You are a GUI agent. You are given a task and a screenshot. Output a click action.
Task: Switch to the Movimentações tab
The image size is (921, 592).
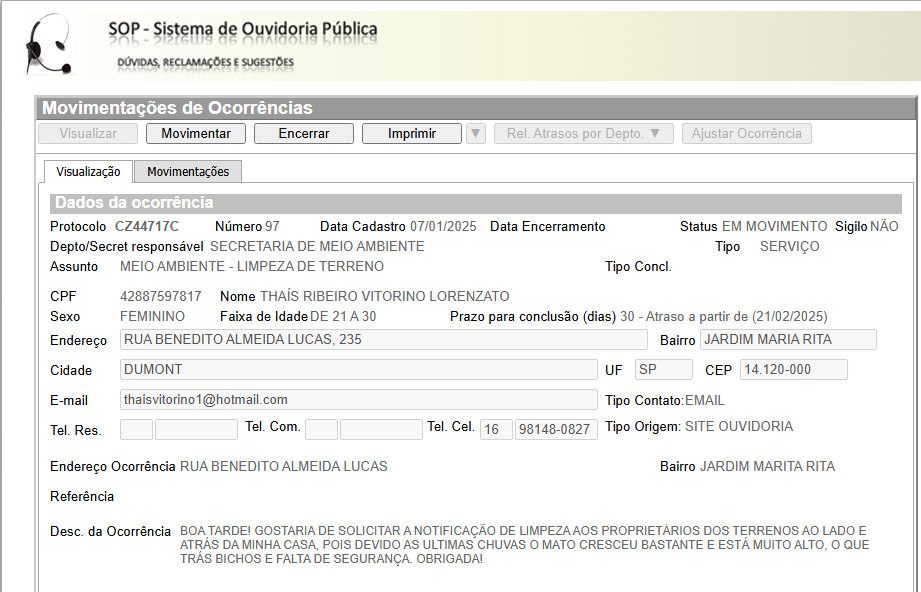point(188,172)
